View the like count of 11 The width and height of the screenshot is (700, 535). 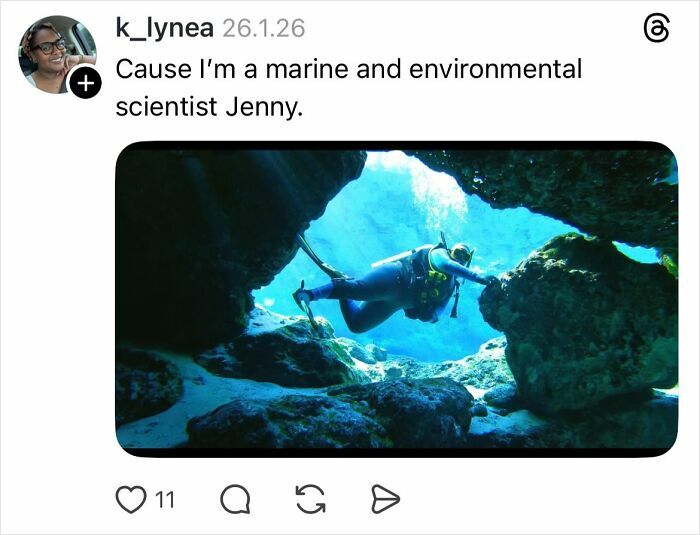tap(164, 498)
